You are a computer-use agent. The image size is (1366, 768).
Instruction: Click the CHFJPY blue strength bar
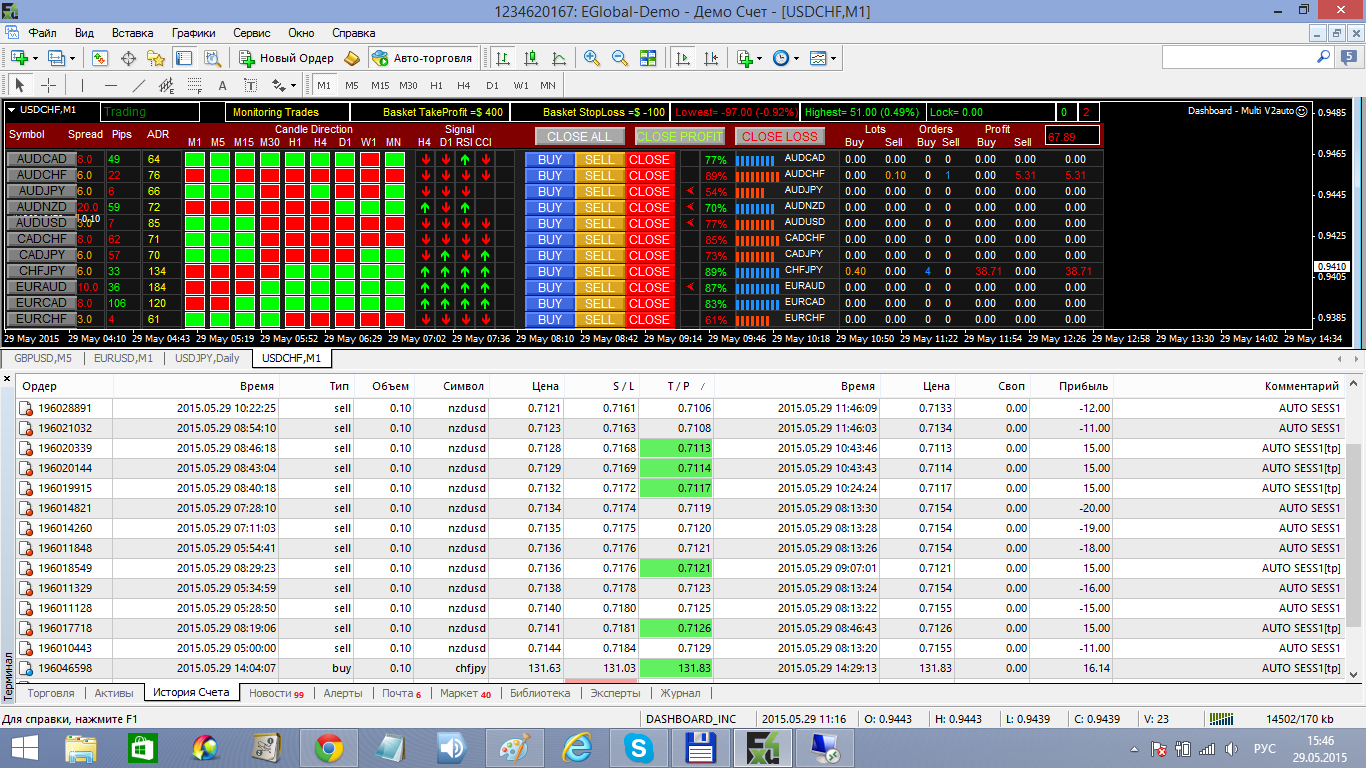pyautogui.click(x=755, y=271)
